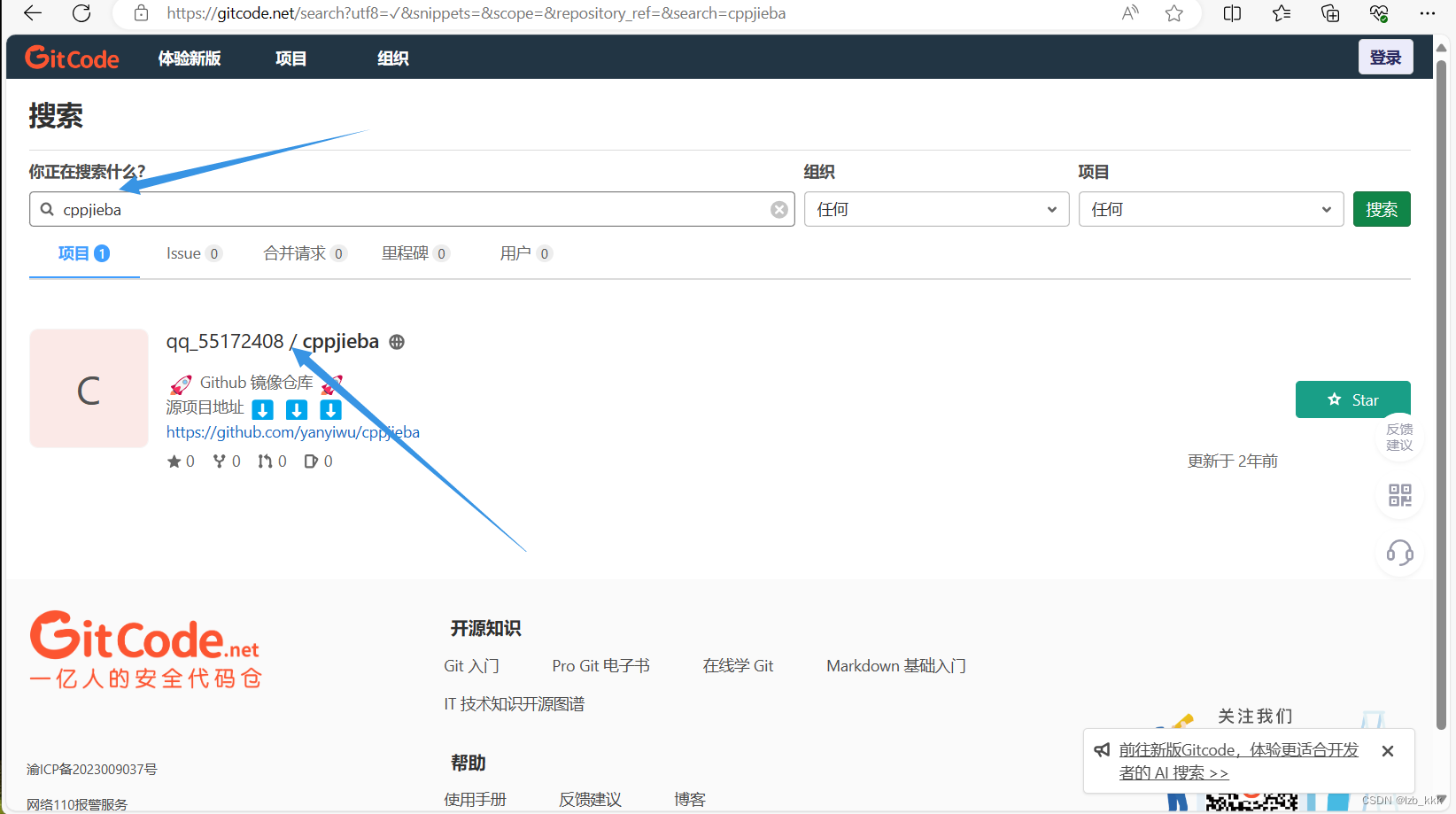Image resolution: width=1456 pixels, height=814 pixels.
Task: Click the fork count icon of project
Action: [x=220, y=461]
